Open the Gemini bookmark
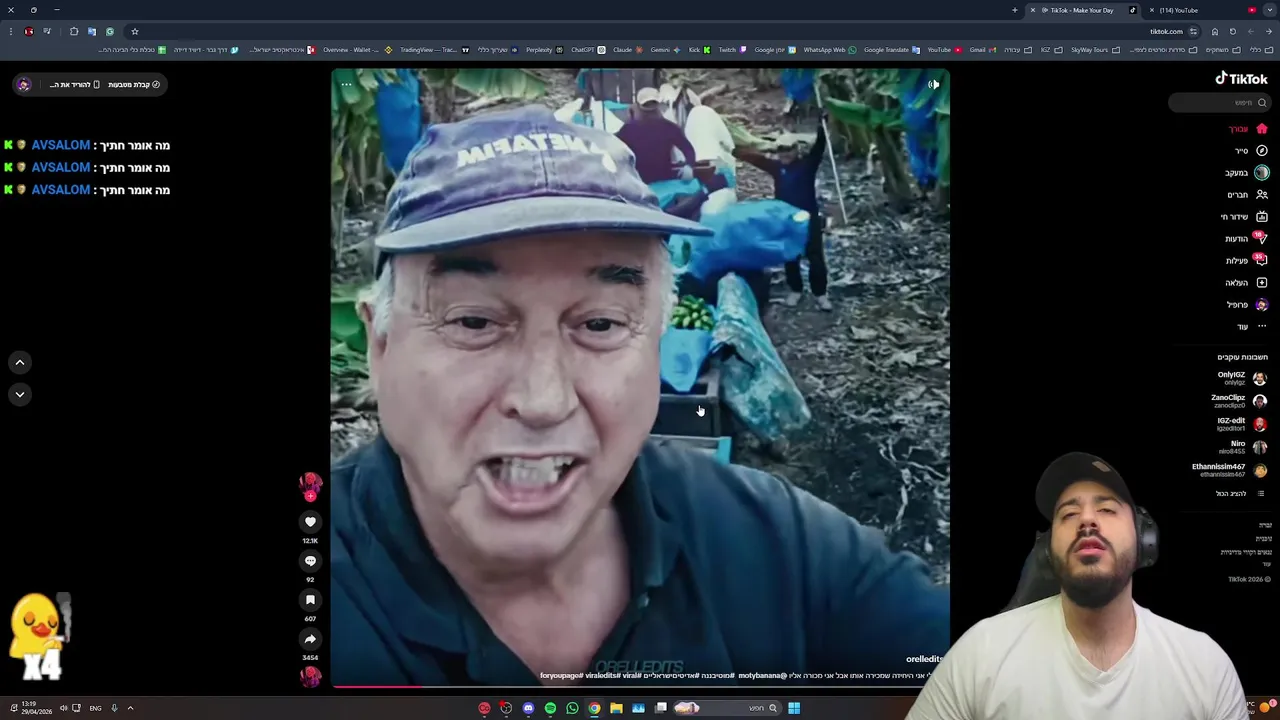Image resolution: width=1280 pixels, height=720 pixels. (x=664, y=50)
